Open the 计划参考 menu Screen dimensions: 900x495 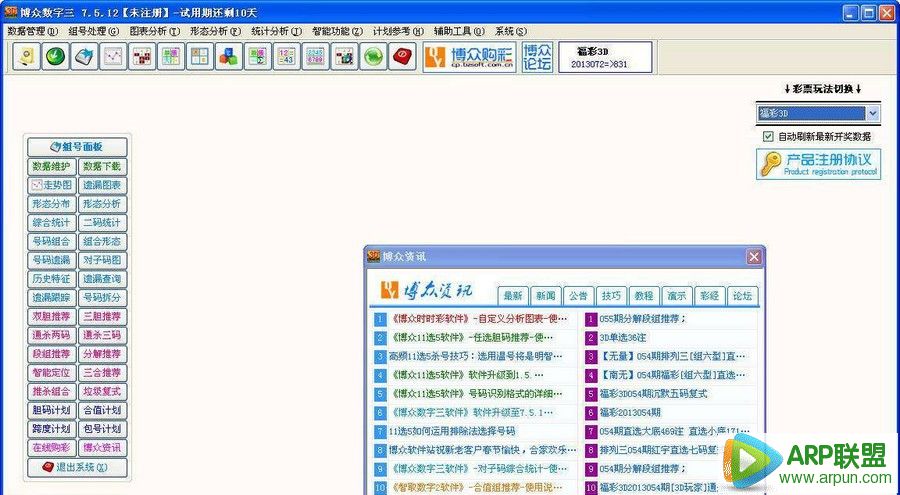click(x=398, y=31)
